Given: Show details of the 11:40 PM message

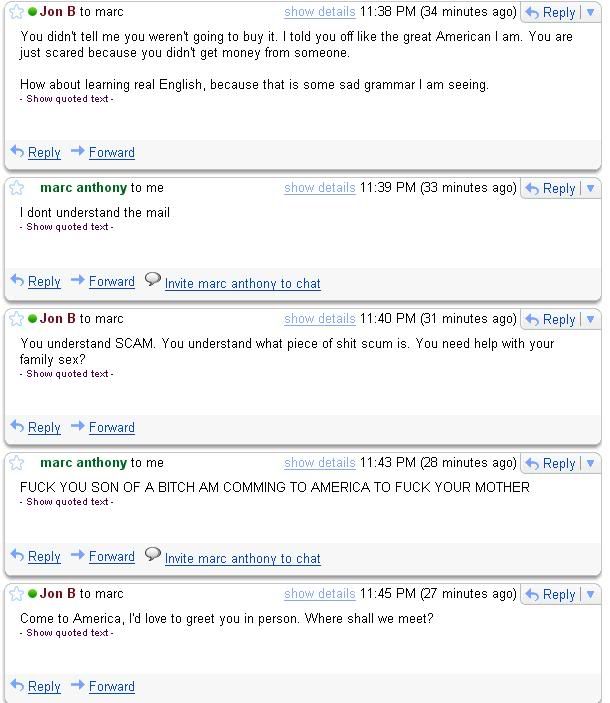Looking at the screenshot, I should click(x=320, y=319).
